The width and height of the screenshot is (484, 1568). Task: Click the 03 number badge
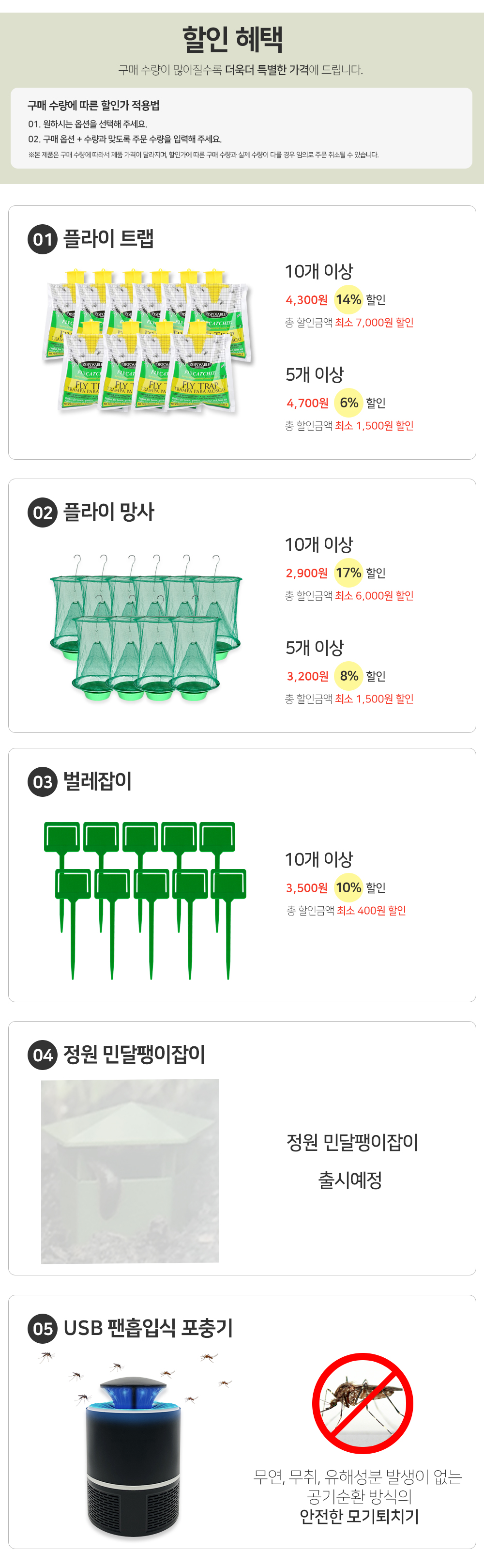(x=43, y=781)
